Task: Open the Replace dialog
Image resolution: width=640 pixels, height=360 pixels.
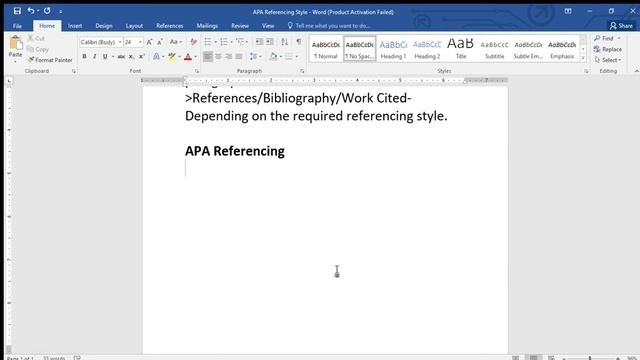Action: coord(608,49)
